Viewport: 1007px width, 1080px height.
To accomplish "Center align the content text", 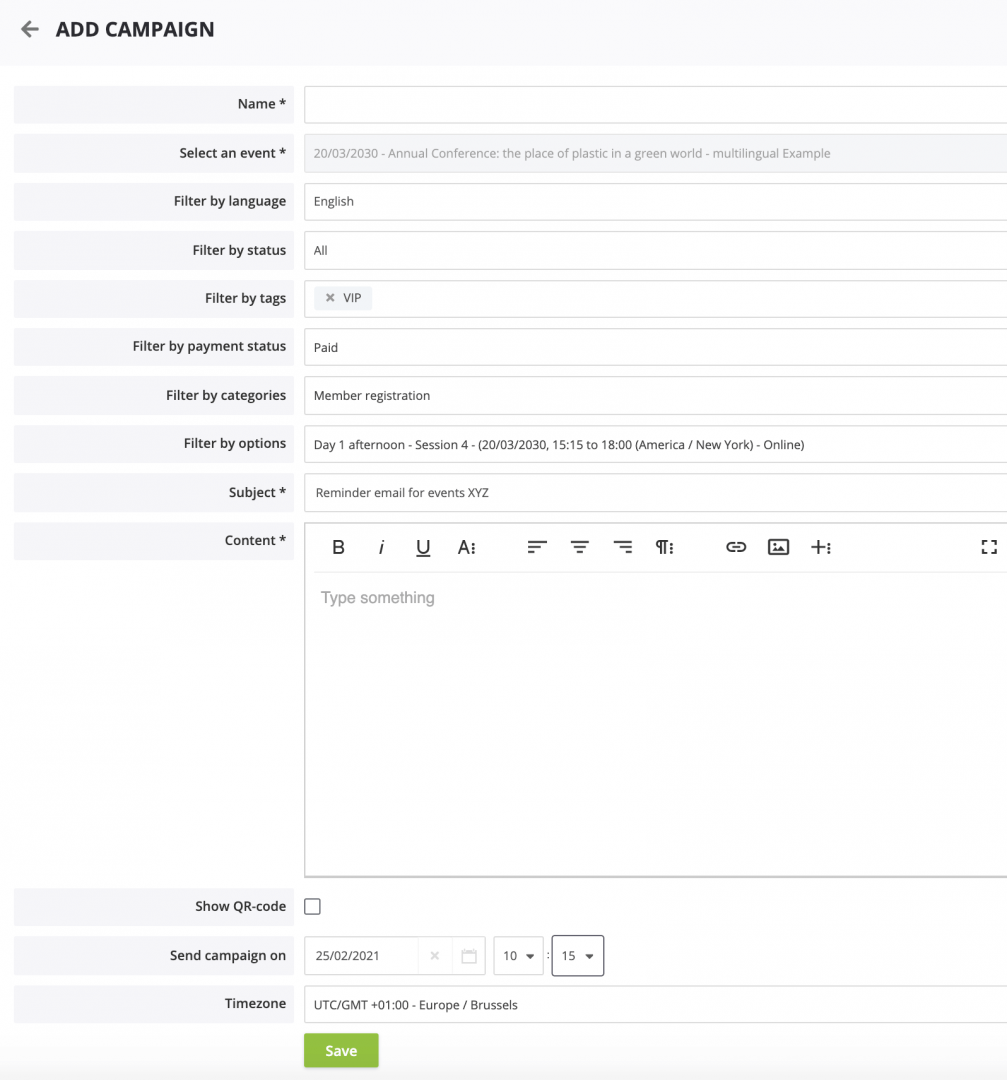I will (x=580, y=547).
